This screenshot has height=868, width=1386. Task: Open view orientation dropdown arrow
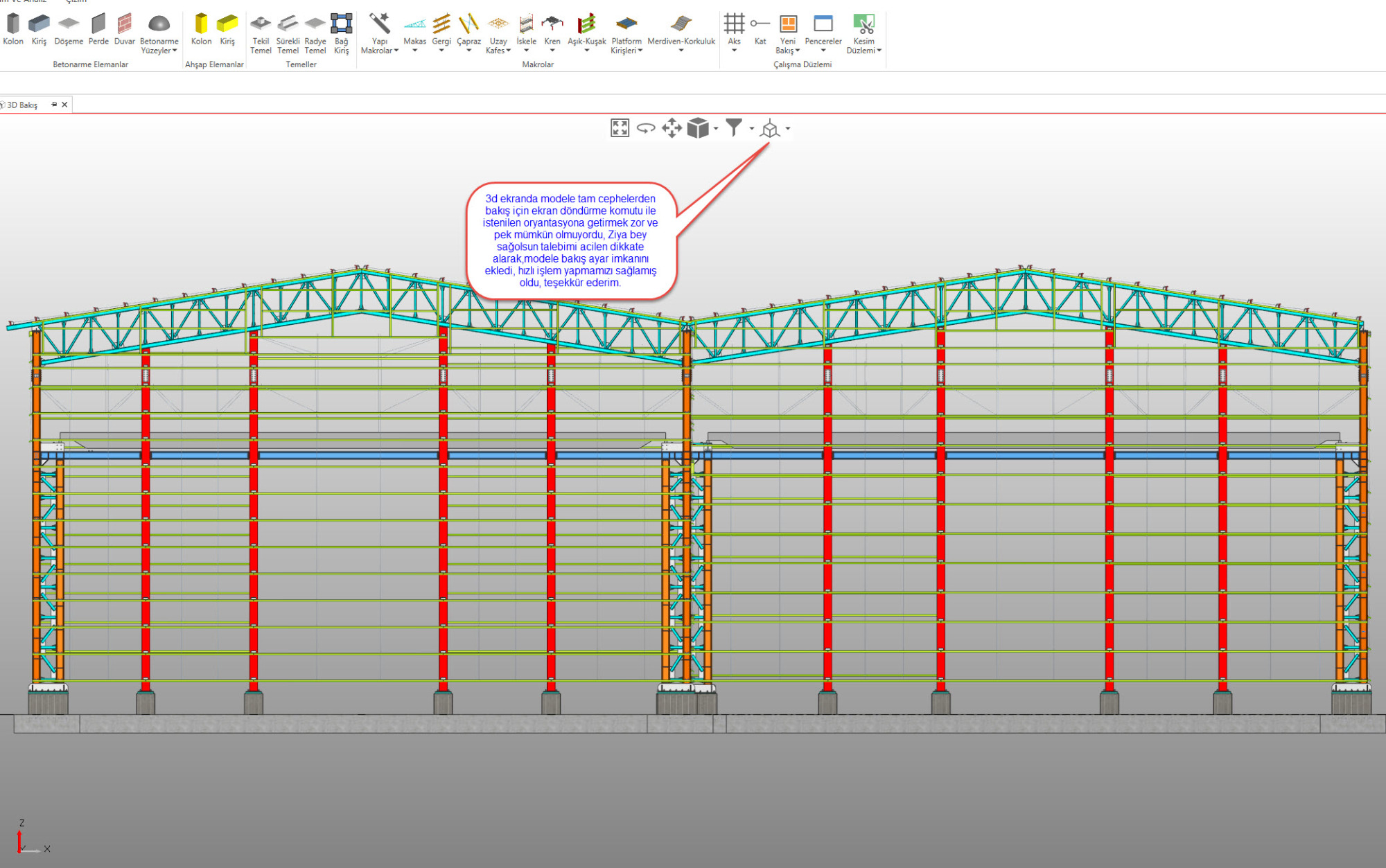(x=788, y=129)
